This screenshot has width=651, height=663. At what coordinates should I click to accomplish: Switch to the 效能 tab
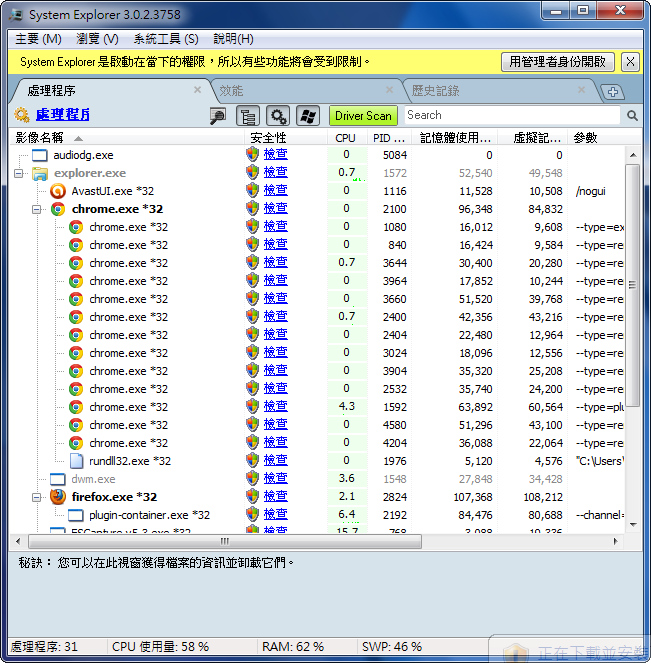231,91
